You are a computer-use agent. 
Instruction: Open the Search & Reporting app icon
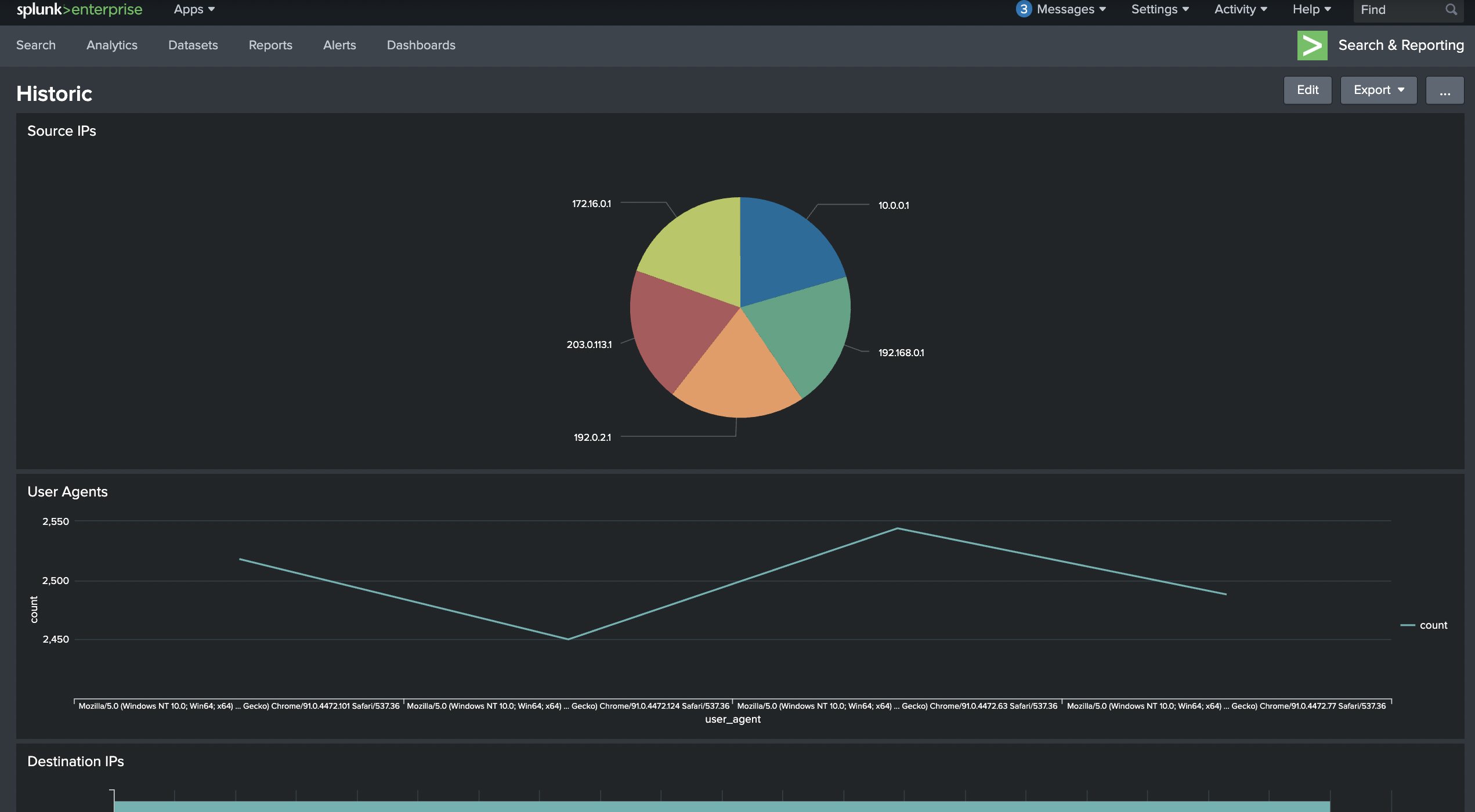point(1313,45)
